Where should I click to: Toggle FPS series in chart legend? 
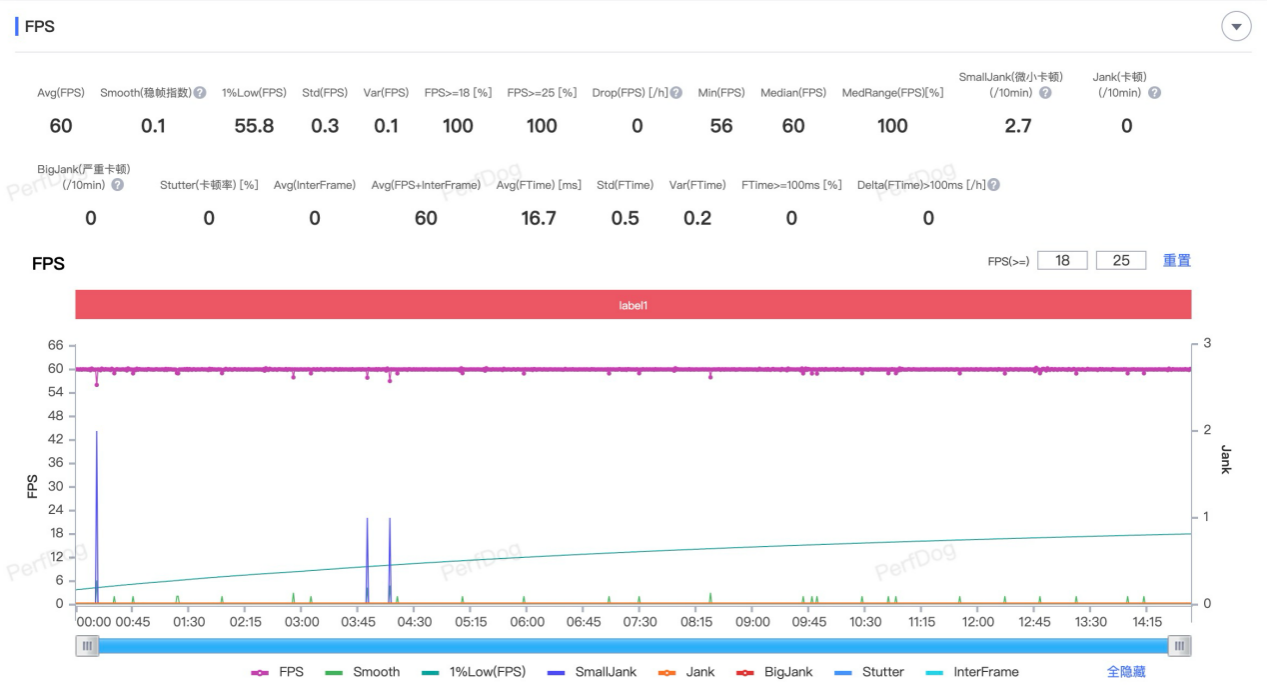click(x=277, y=672)
